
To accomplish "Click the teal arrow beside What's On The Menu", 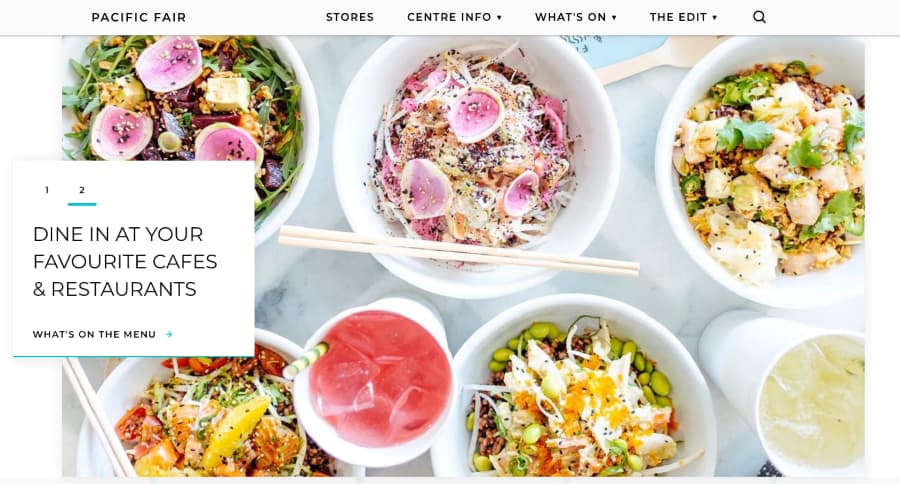I will 169,334.
